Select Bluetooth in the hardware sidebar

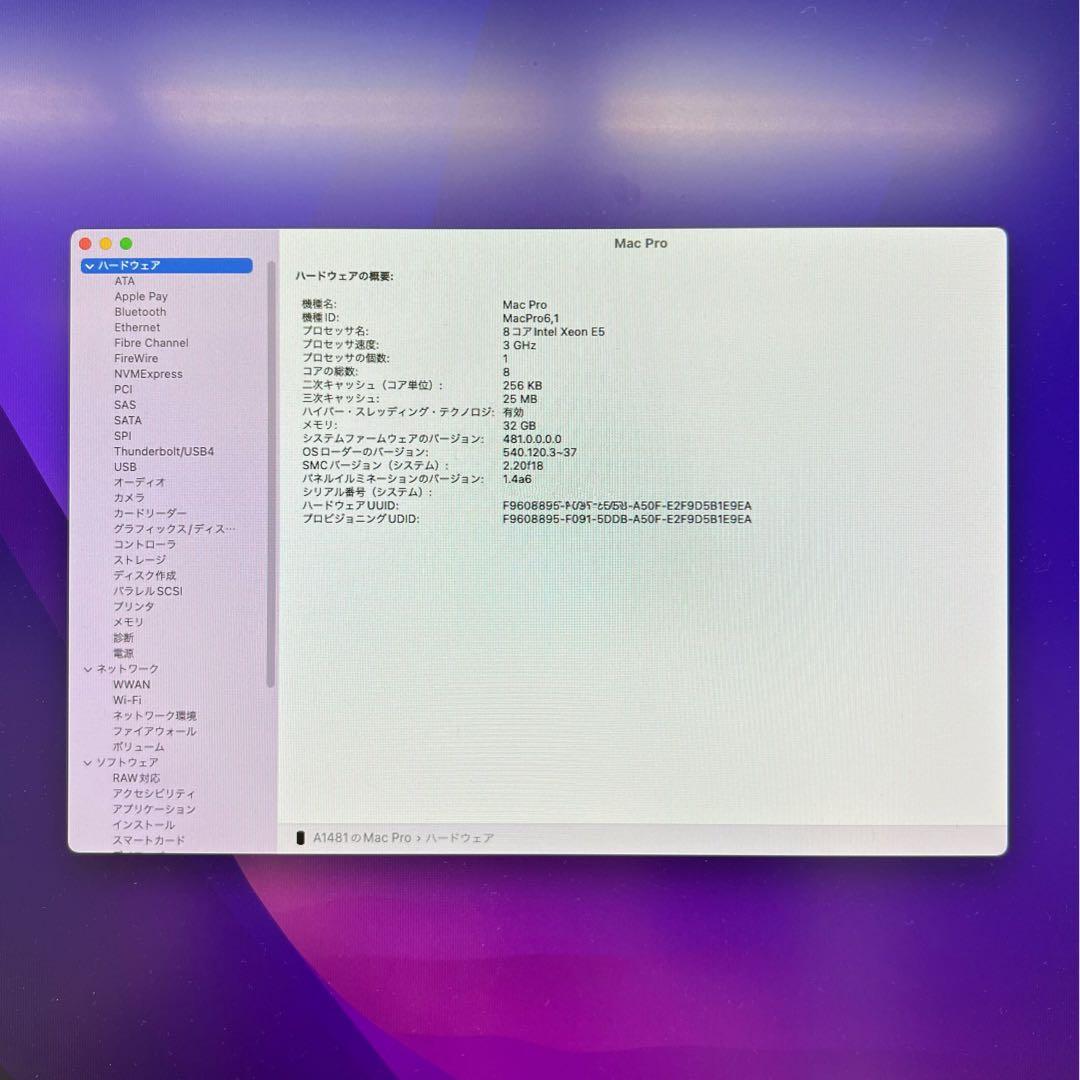[x=140, y=311]
